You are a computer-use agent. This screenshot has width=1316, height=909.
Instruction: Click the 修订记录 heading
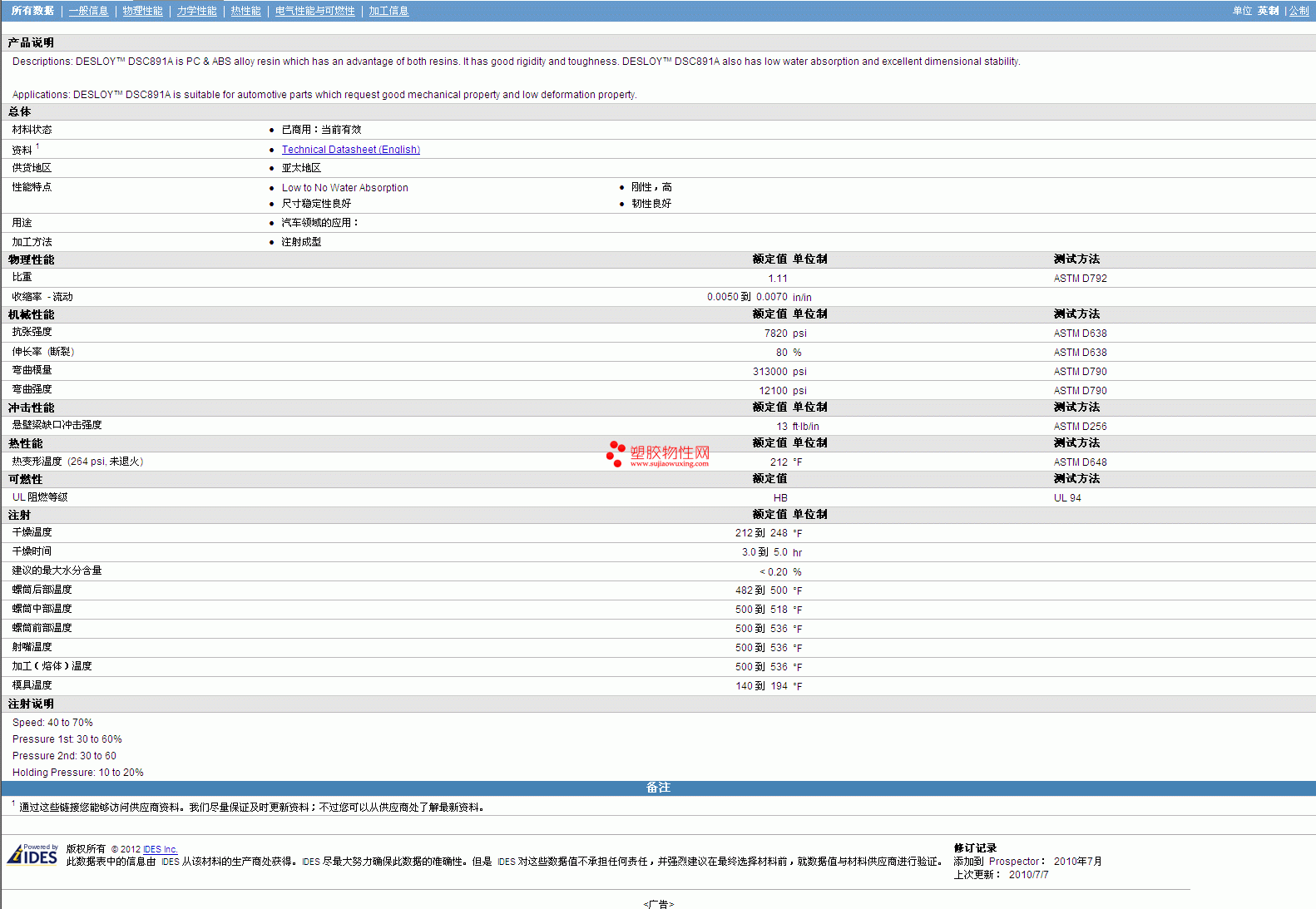coord(975,848)
